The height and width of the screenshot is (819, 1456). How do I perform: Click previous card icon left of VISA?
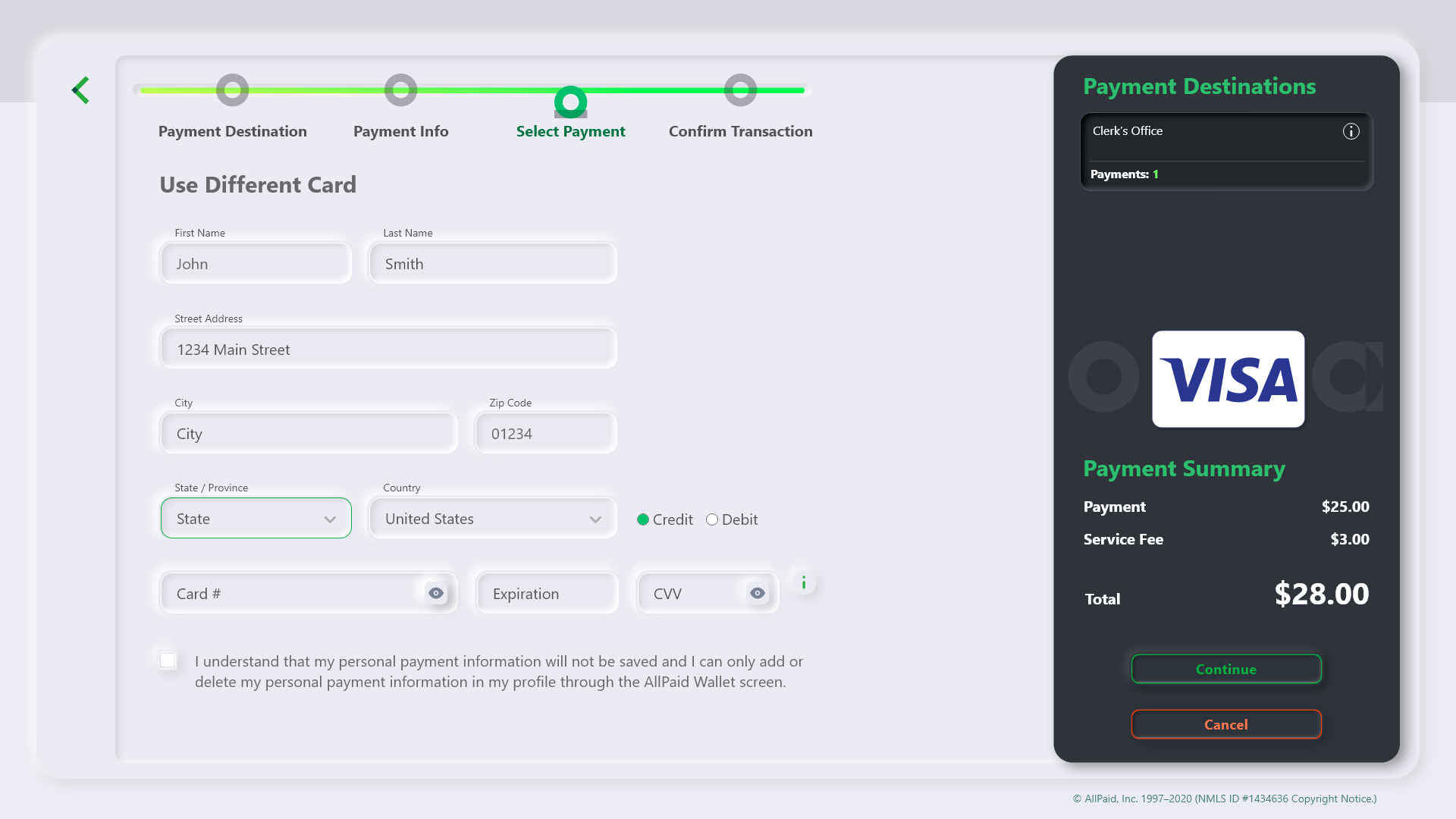tap(1103, 376)
